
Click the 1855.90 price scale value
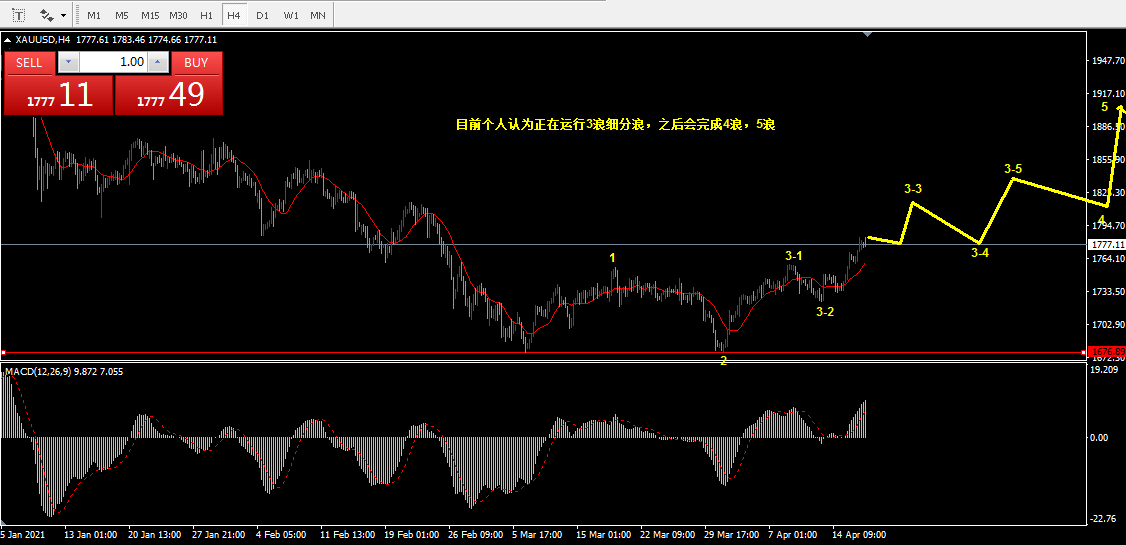[x=1107, y=159]
